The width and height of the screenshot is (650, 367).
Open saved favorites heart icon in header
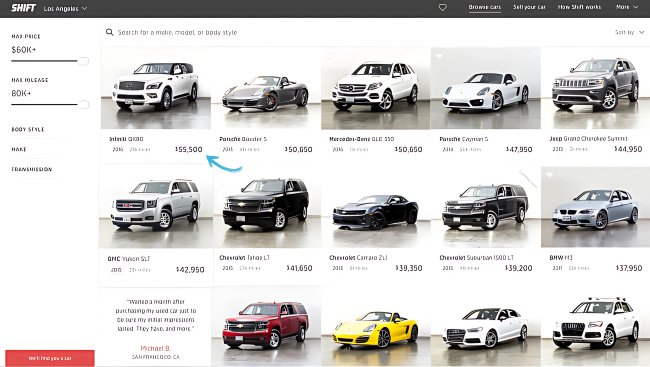point(443,7)
